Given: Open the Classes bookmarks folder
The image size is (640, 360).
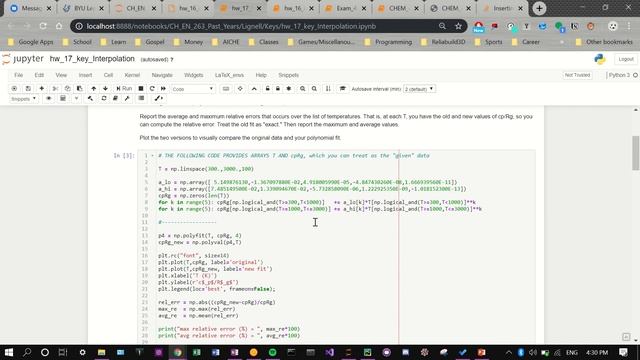Looking at the screenshot, I should pyautogui.click(x=264, y=42).
